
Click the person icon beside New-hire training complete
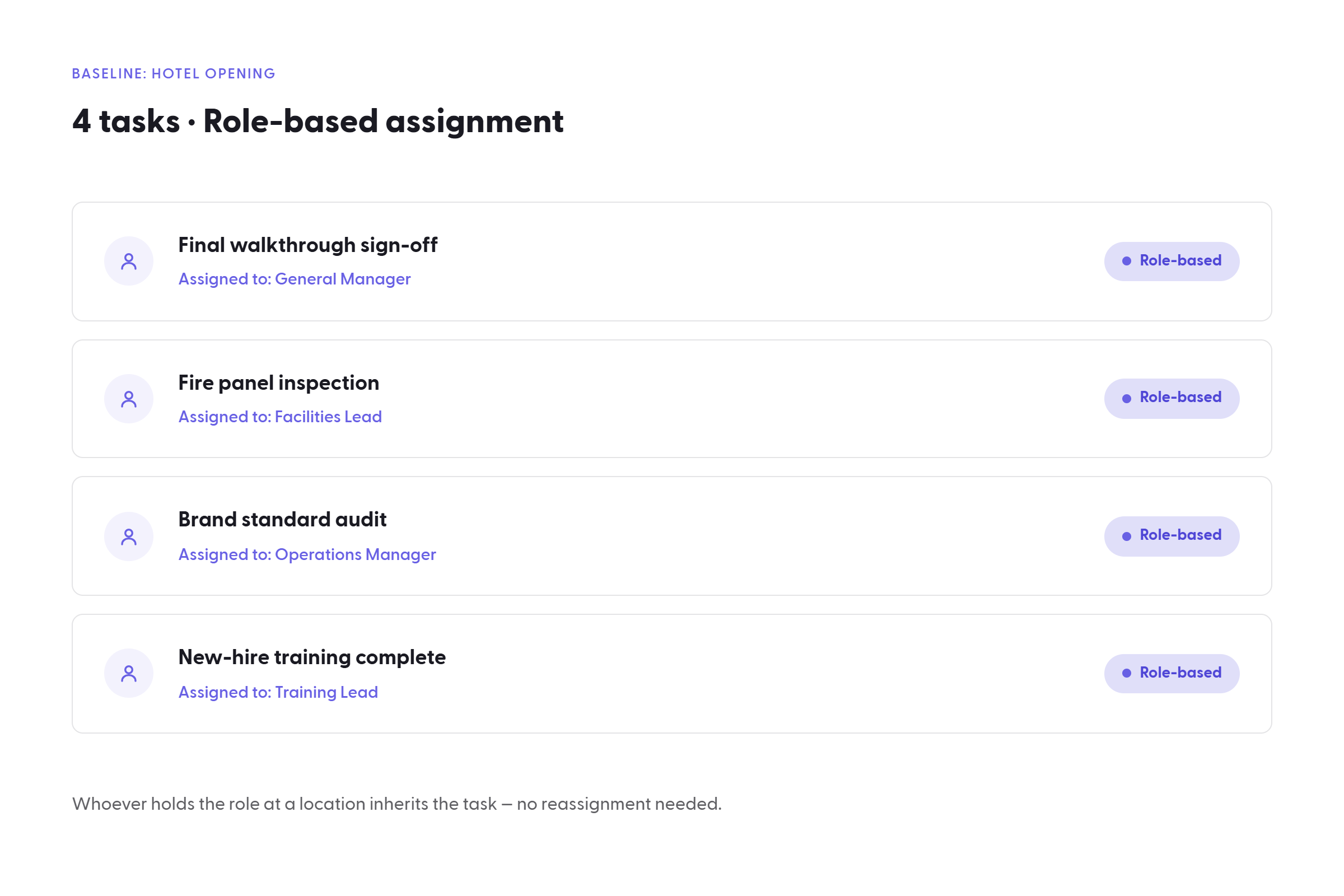pyautogui.click(x=129, y=673)
